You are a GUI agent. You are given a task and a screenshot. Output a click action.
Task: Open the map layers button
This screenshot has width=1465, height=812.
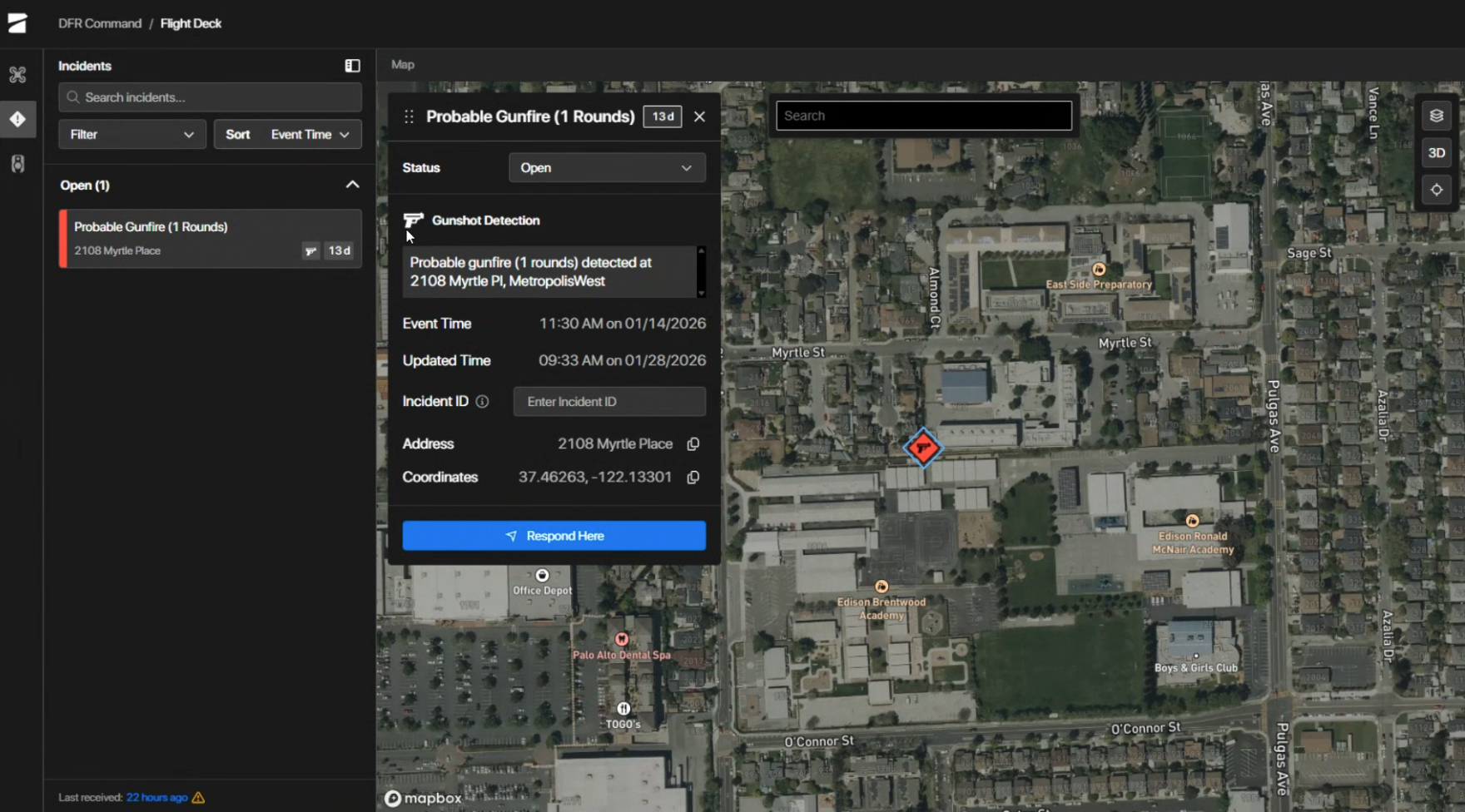tap(1437, 116)
